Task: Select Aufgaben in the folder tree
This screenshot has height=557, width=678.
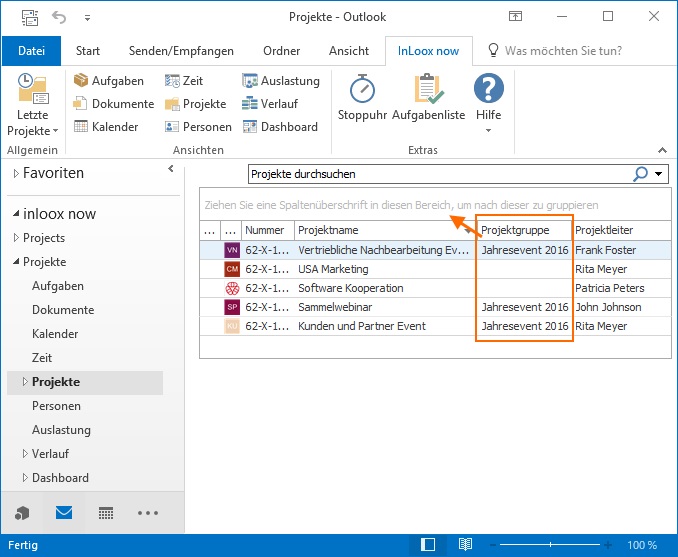Action: [58, 286]
